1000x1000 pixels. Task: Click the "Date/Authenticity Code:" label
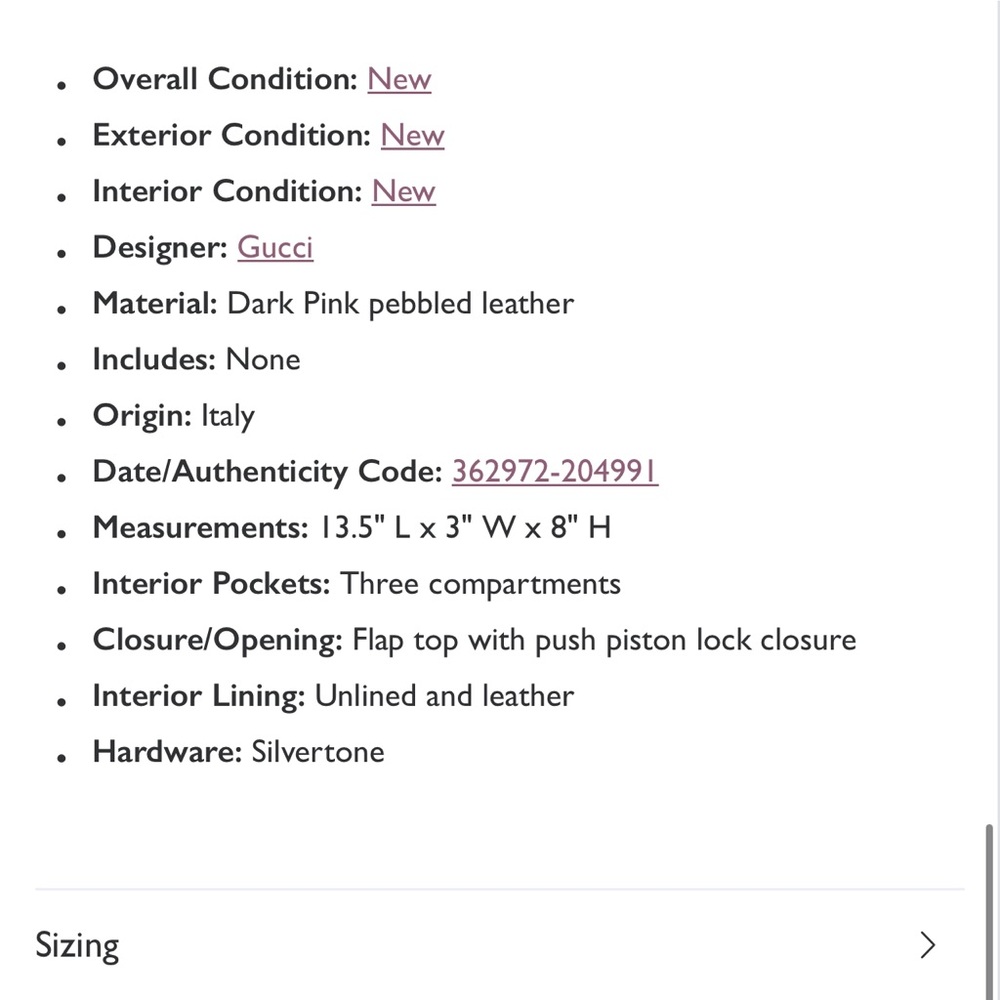coord(267,472)
